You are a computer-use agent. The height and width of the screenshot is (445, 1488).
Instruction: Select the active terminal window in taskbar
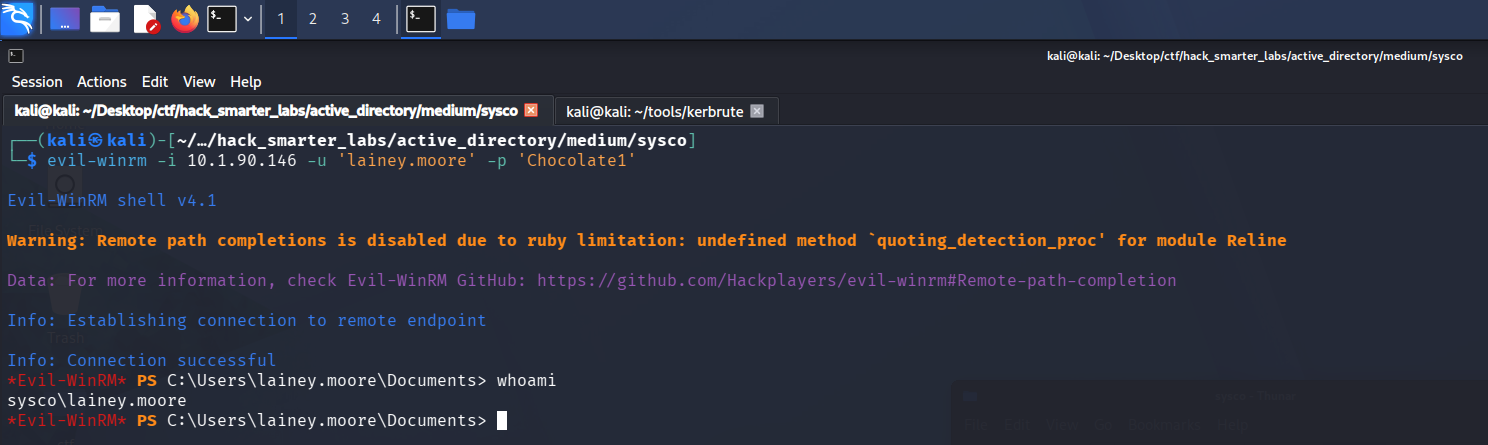point(421,18)
